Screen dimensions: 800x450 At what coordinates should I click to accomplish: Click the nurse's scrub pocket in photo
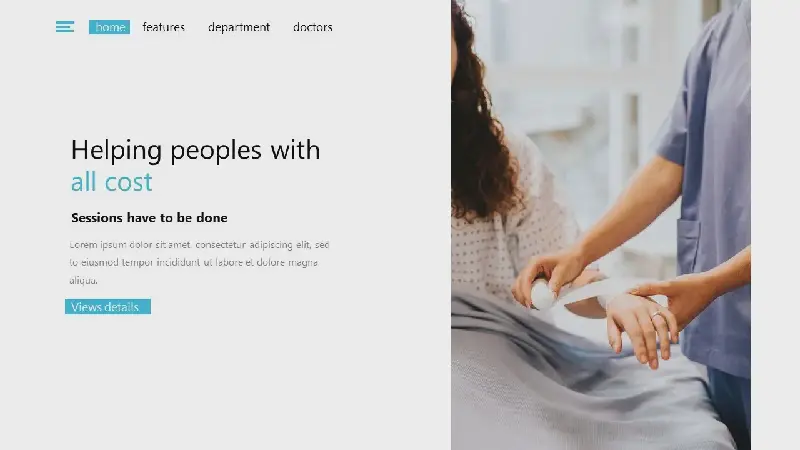688,246
